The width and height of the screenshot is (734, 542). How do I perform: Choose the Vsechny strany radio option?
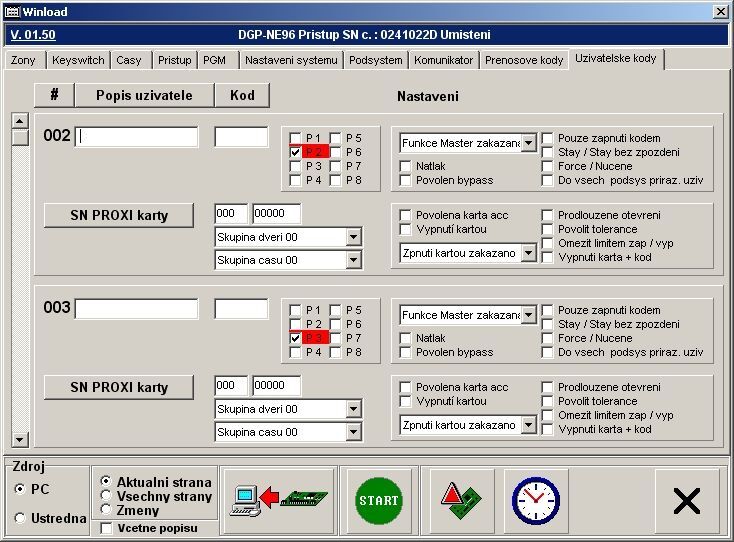click(x=107, y=496)
